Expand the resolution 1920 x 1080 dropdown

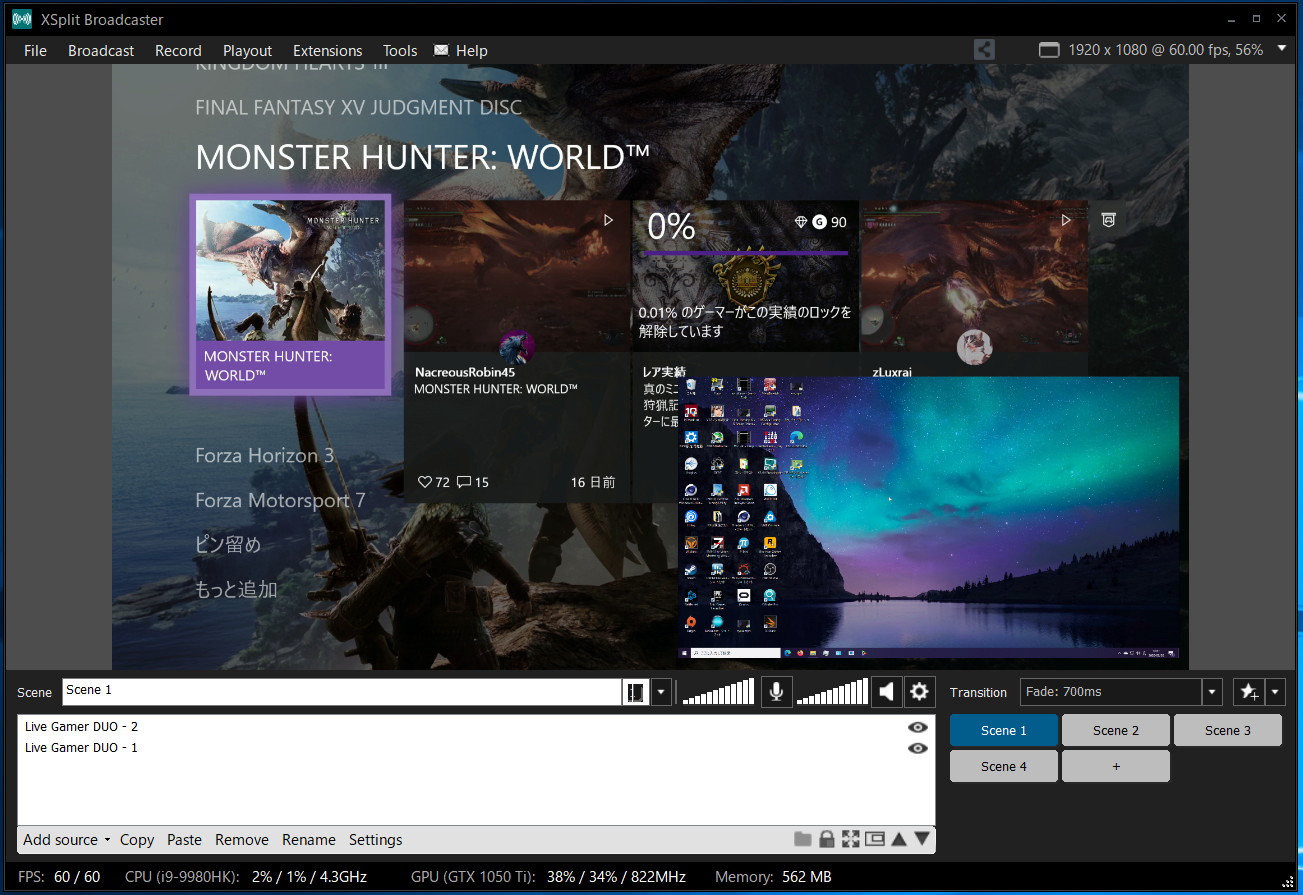point(1283,47)
